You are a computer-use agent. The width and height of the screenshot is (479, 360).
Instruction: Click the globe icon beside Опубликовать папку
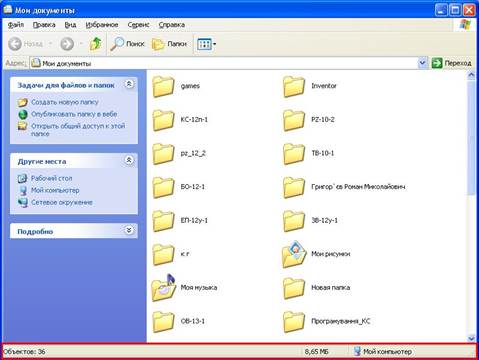[x=22, y=114]
